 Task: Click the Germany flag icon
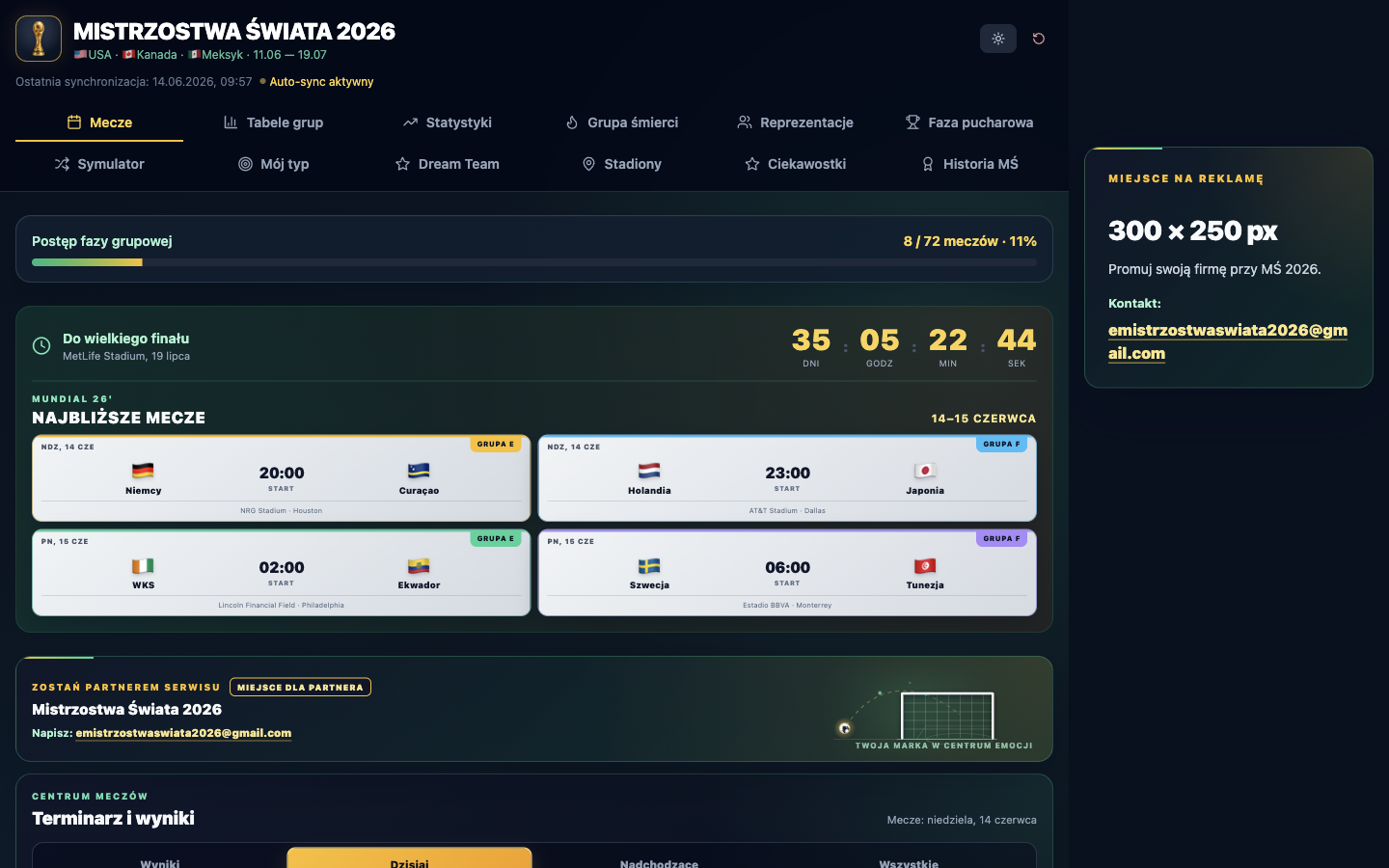pyautogui.click(x=143, y=471)
